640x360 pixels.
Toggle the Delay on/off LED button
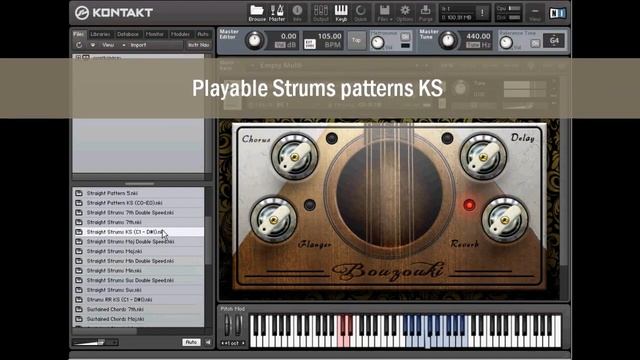(x=447, y=138)
